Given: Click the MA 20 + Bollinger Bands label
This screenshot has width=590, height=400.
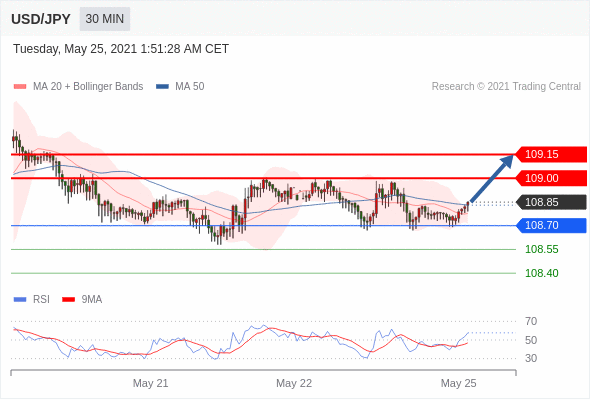Looking at the screenshot, I should pos(88,87).
